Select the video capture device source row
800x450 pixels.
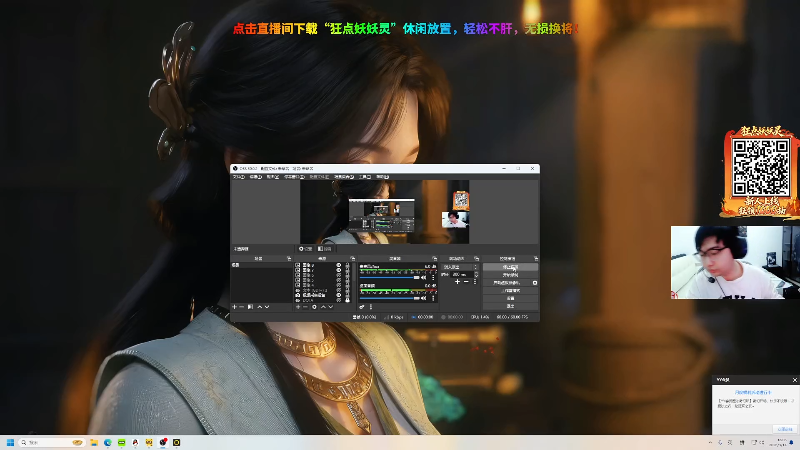[323, 295]
